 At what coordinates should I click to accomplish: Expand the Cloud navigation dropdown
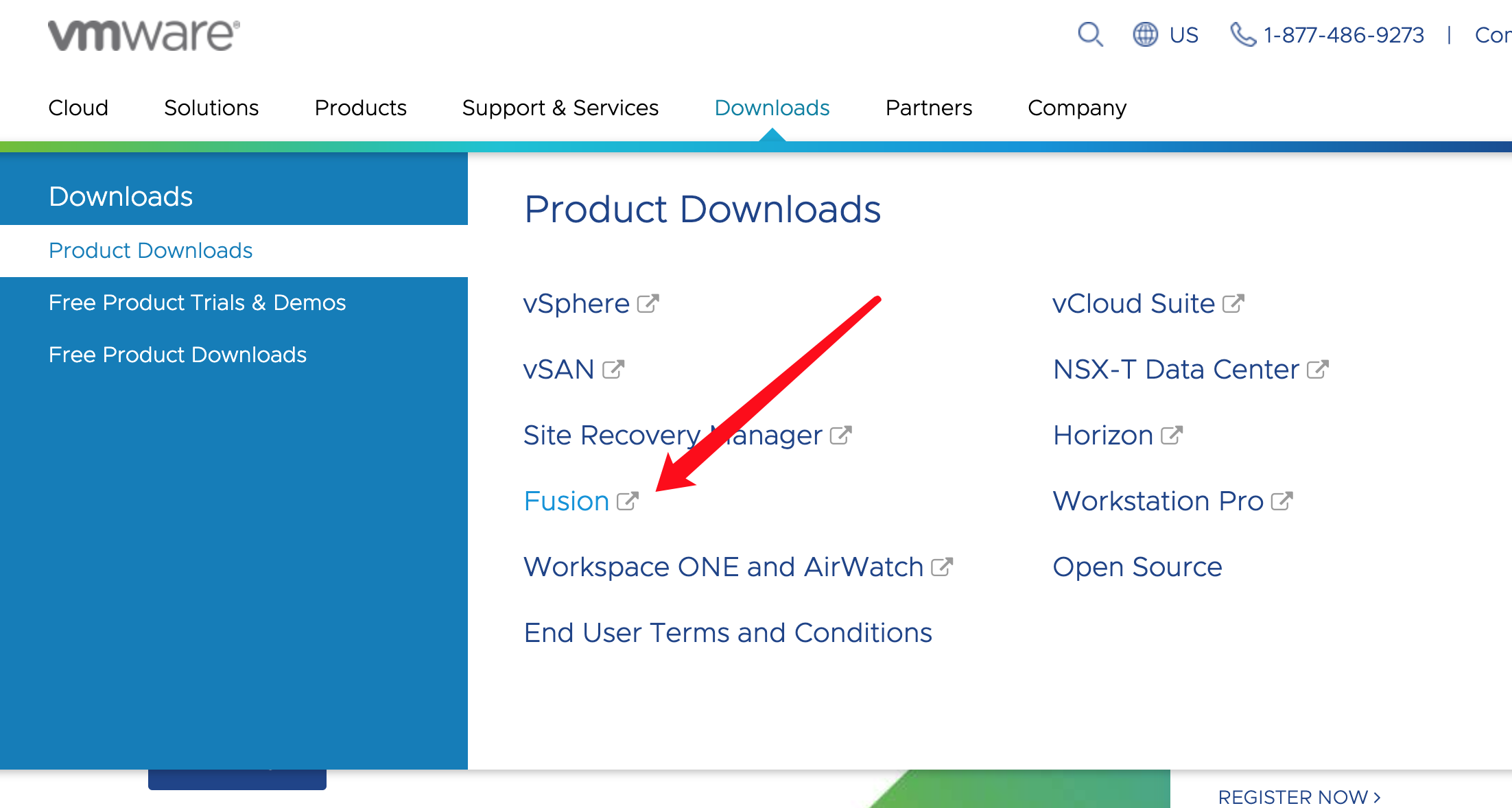tap(78, 107)
